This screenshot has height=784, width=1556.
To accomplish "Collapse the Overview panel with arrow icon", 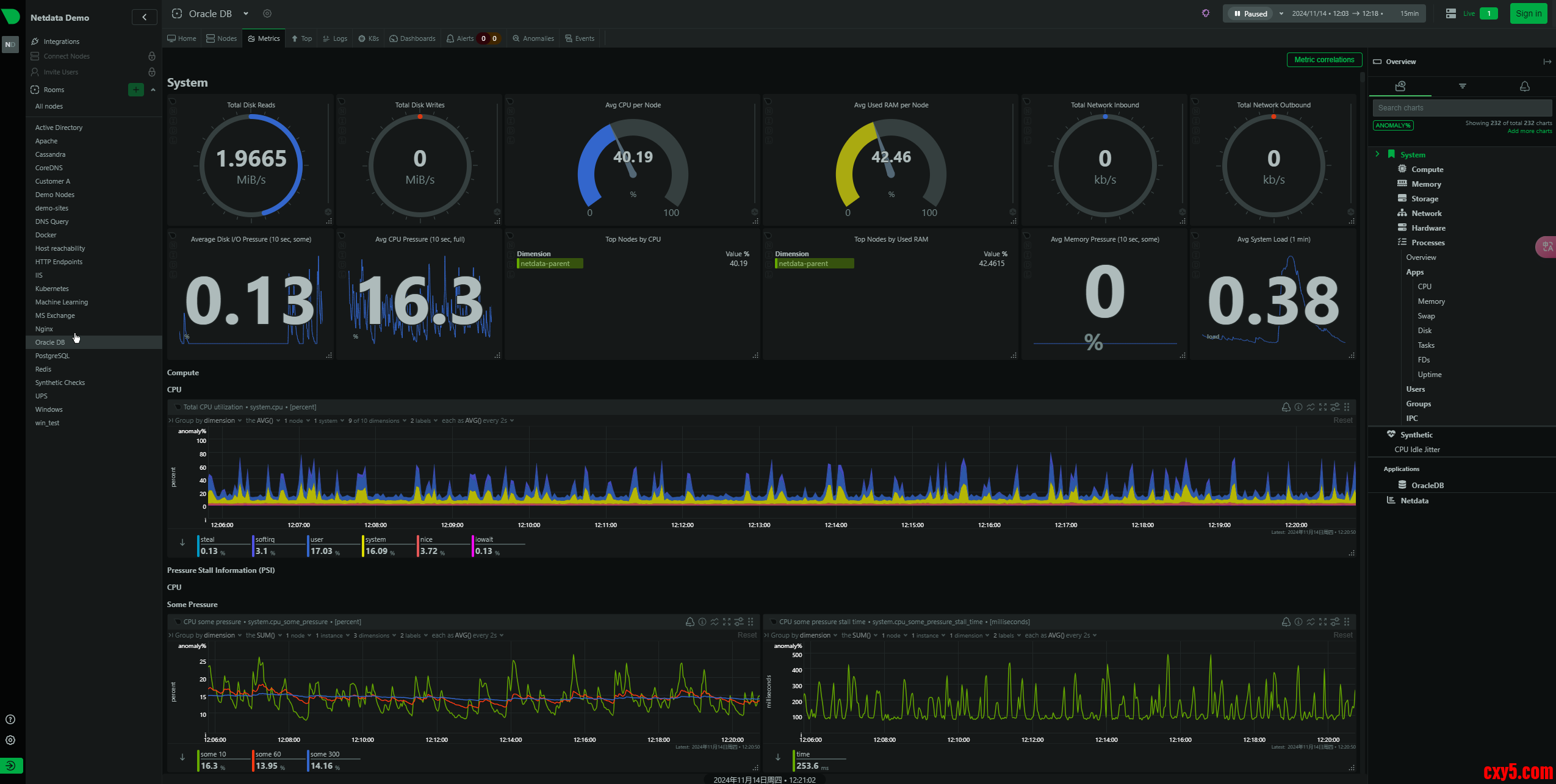I will coord(1547,62).
